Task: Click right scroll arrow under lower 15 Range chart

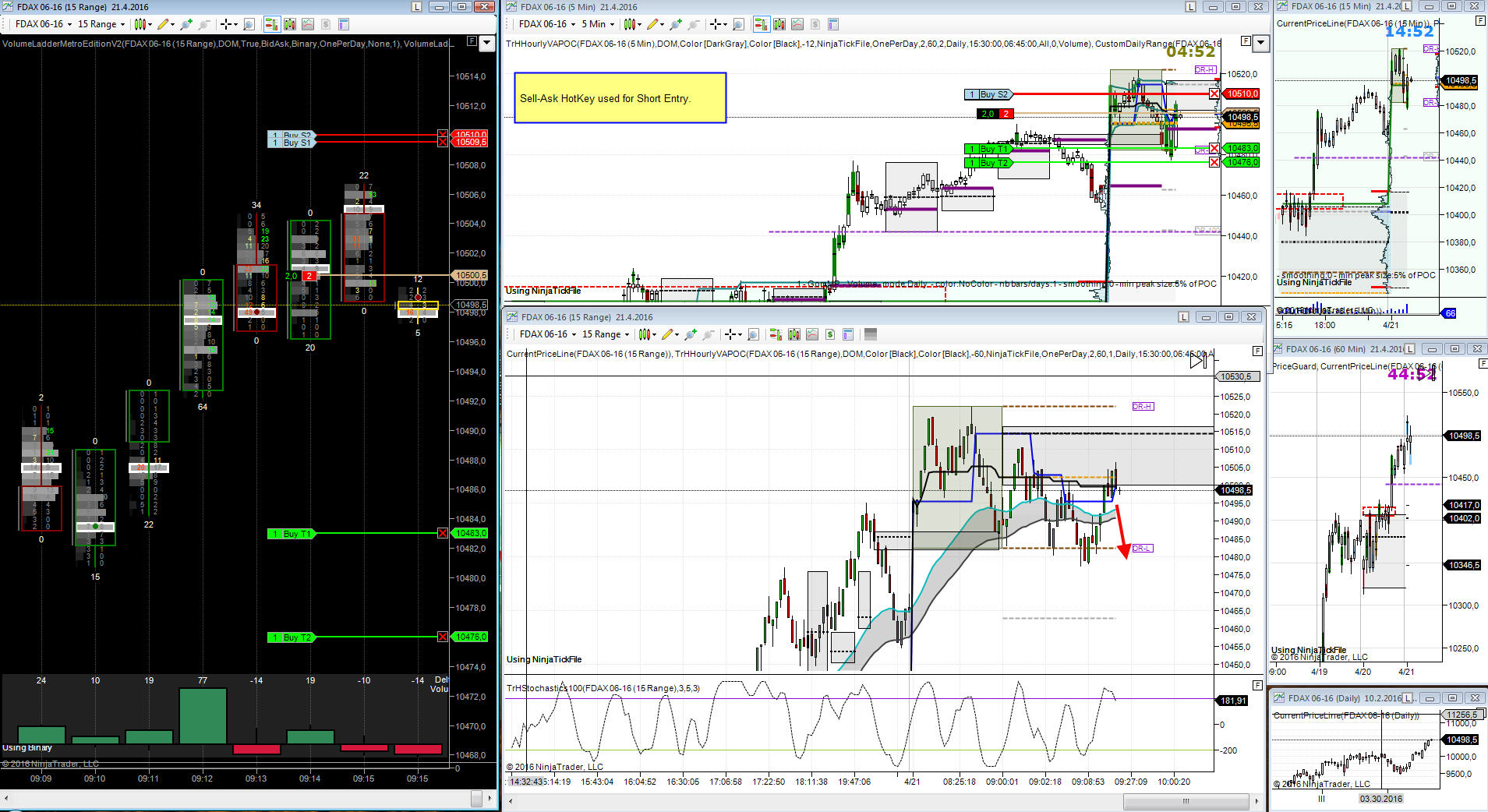Action: click(1256, 801)
